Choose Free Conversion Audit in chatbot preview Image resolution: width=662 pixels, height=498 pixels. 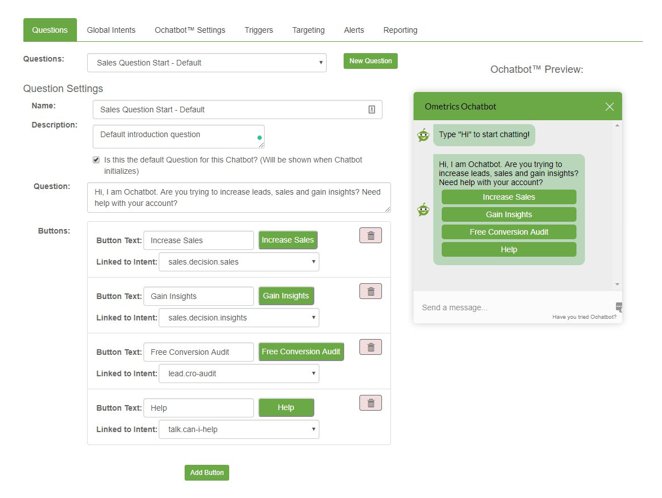(509, 232)
